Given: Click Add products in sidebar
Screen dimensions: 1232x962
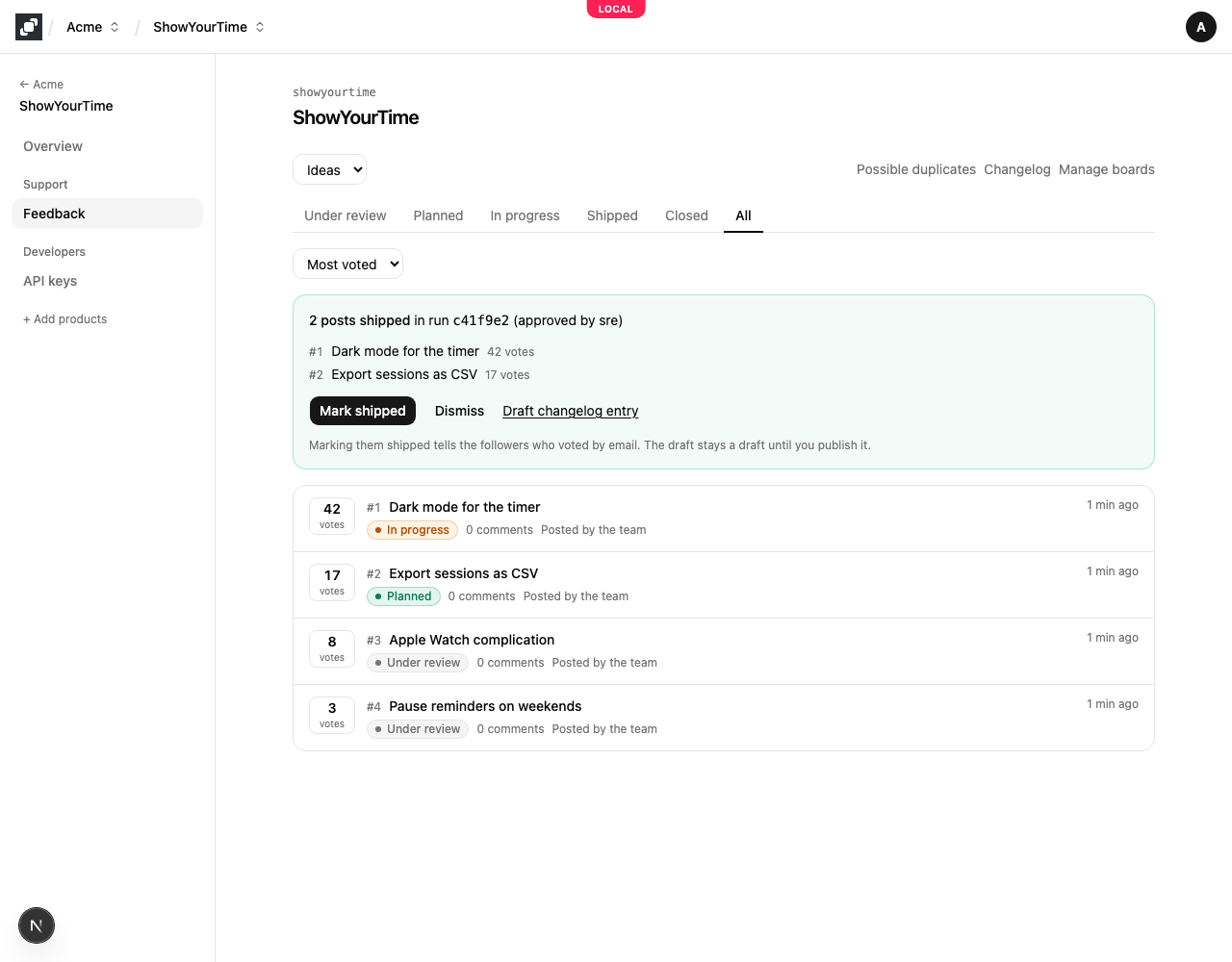Looking at the screenshot, I should tap(64, 319).
